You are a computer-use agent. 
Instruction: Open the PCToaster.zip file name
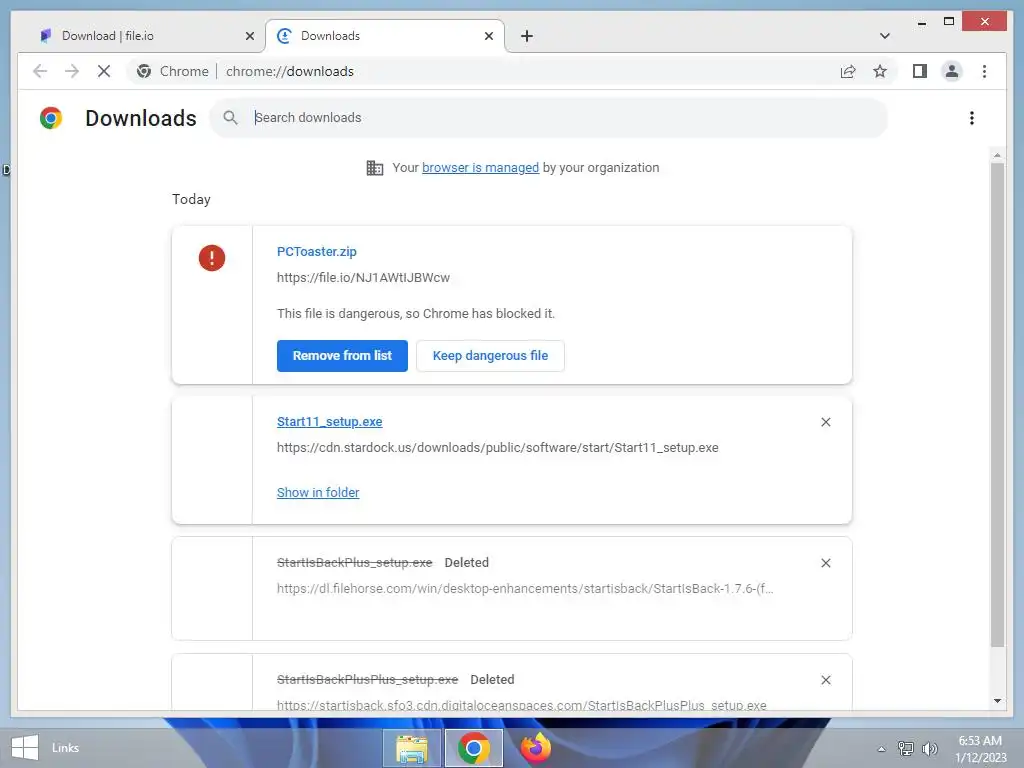click(317, 251)
